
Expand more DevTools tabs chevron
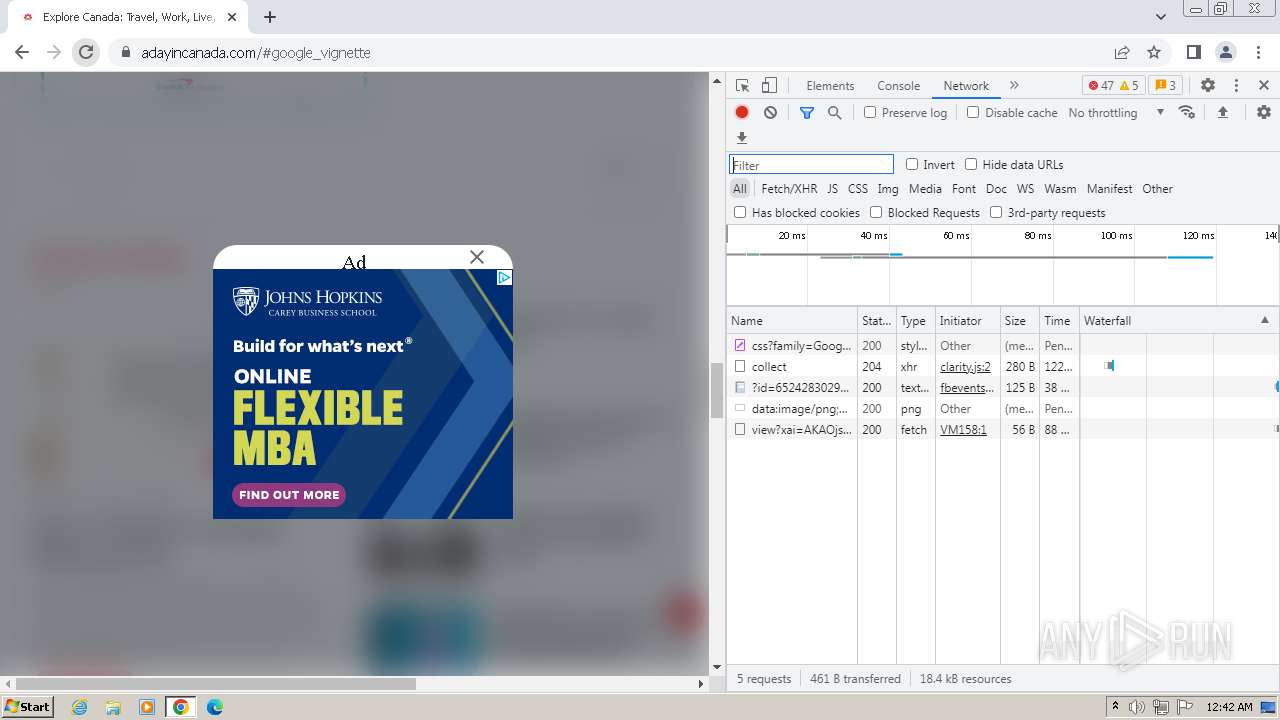1014,85
